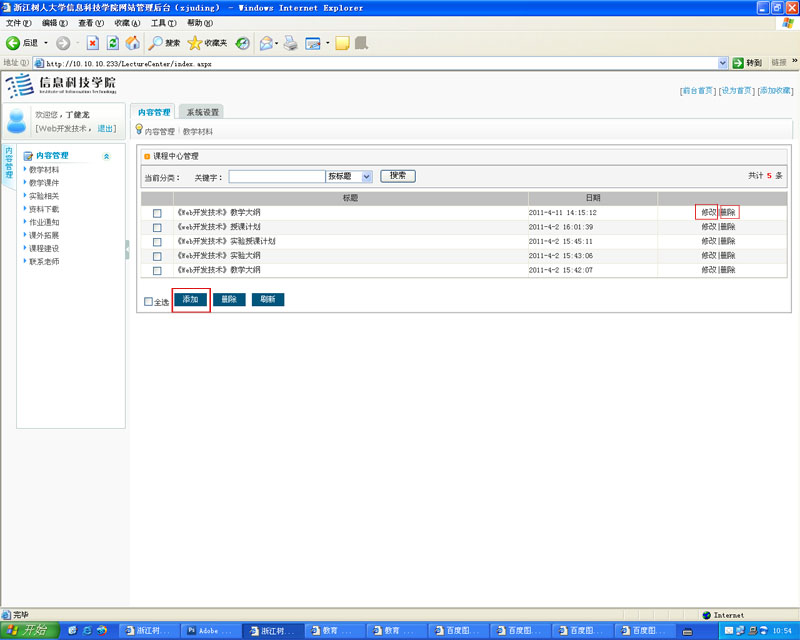The width and height of the screenshot is (800, 640).
Task: Collapse the sidebar using splitter handle
Action: click(128, 249)
